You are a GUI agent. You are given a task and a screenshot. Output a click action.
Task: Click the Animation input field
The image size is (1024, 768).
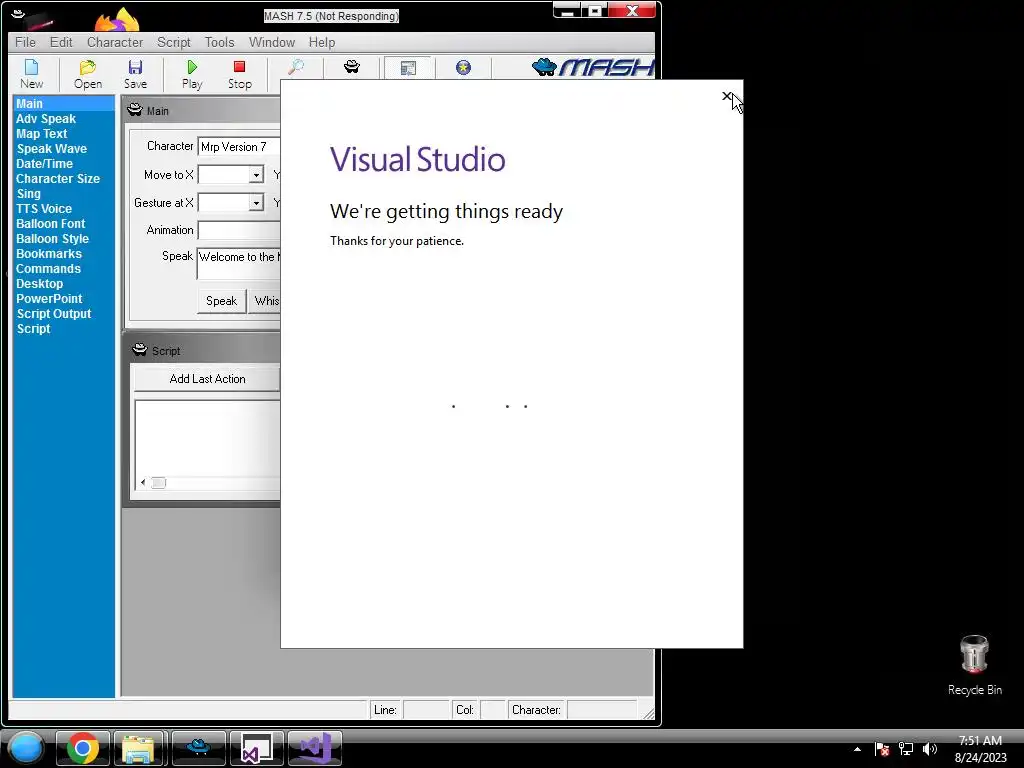pos(239,230)
